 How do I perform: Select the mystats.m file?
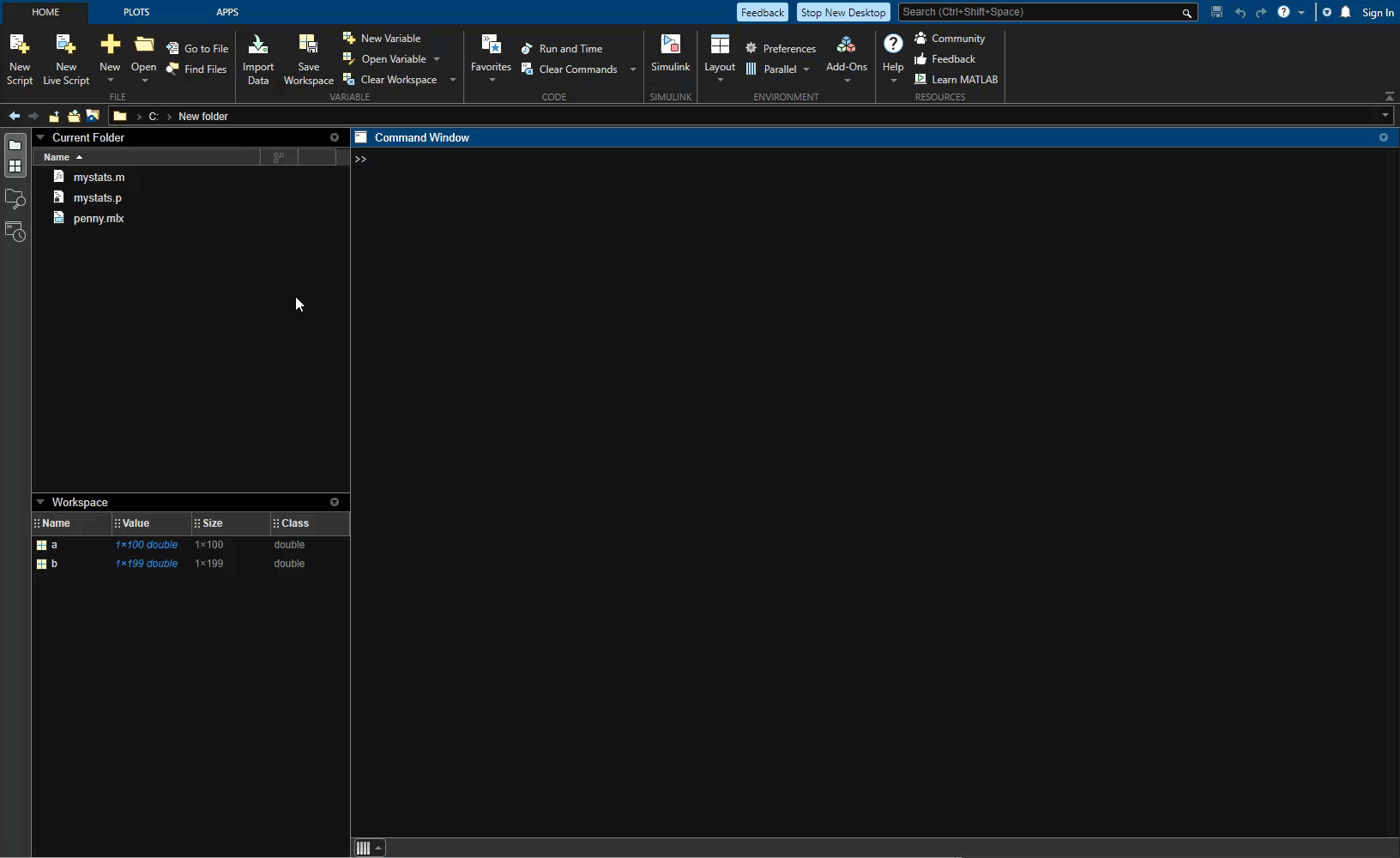[x=99, y=177]
